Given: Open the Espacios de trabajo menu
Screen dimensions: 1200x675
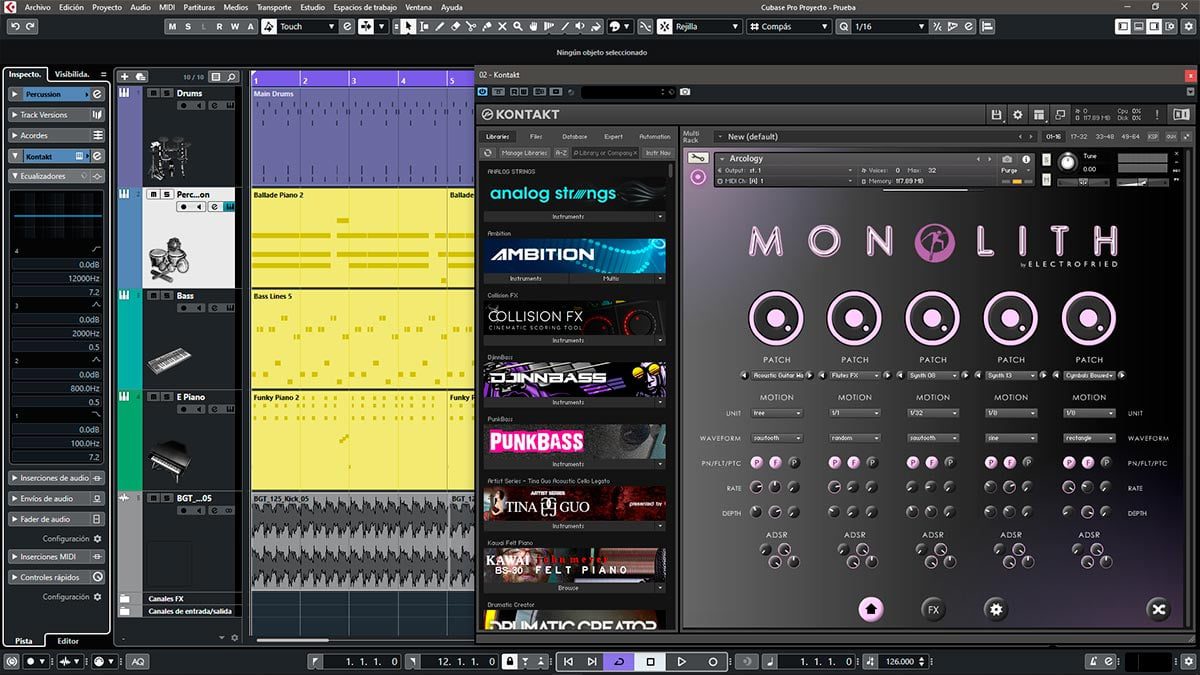Looking at the screenshot, I should (x=365, y=7).
